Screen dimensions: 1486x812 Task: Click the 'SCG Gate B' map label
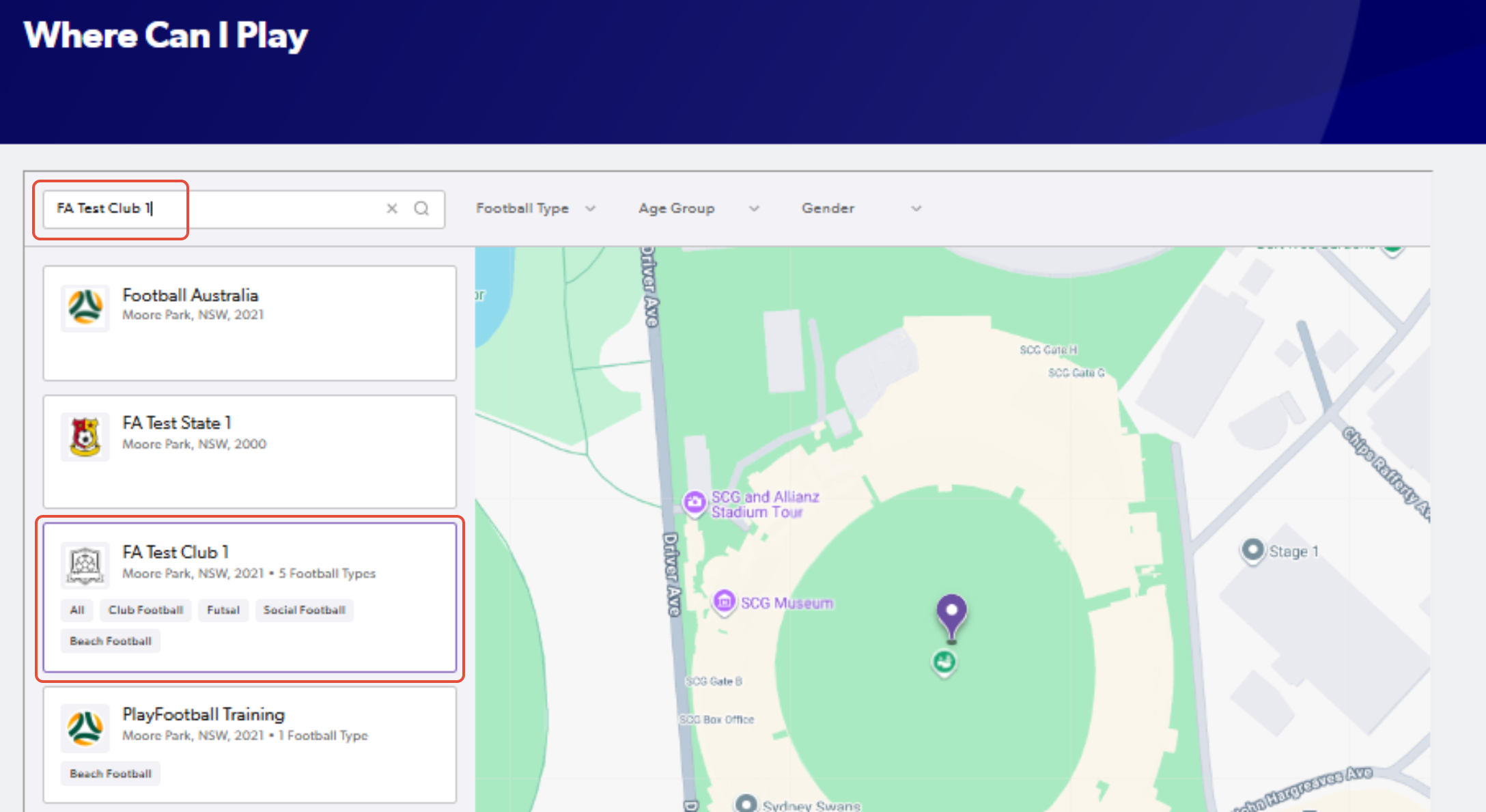pos(714,681)
